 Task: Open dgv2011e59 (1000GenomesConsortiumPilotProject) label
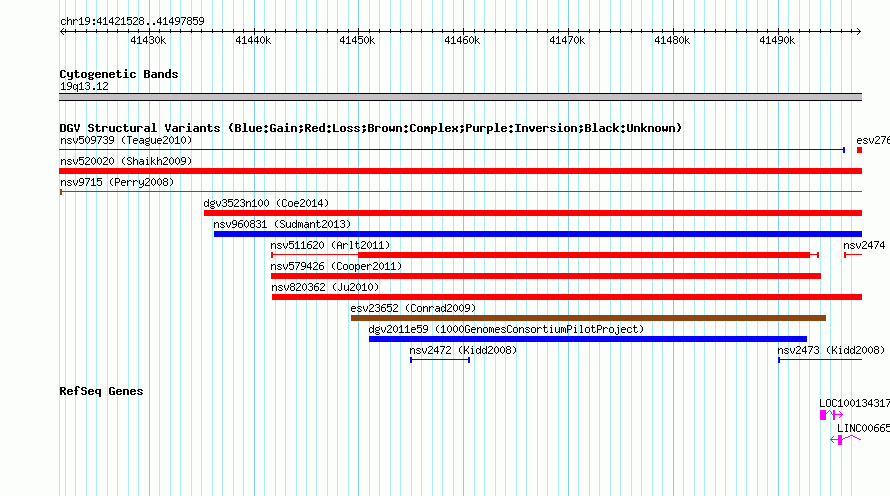(x=506, y=329)
